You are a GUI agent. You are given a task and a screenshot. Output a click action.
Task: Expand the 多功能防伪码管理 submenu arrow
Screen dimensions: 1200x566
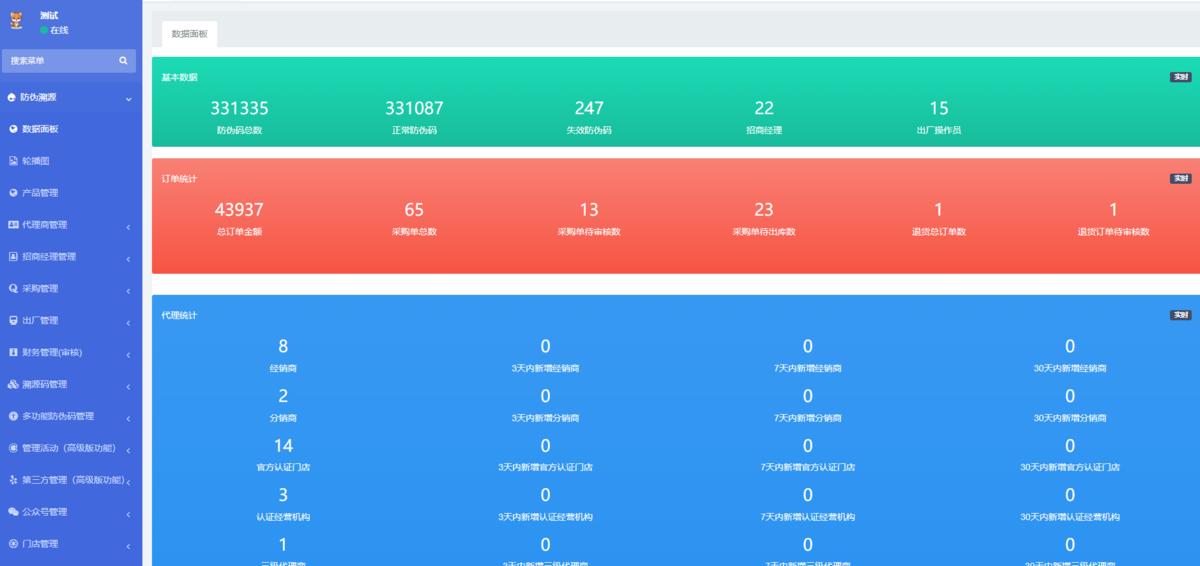point(128,418)
